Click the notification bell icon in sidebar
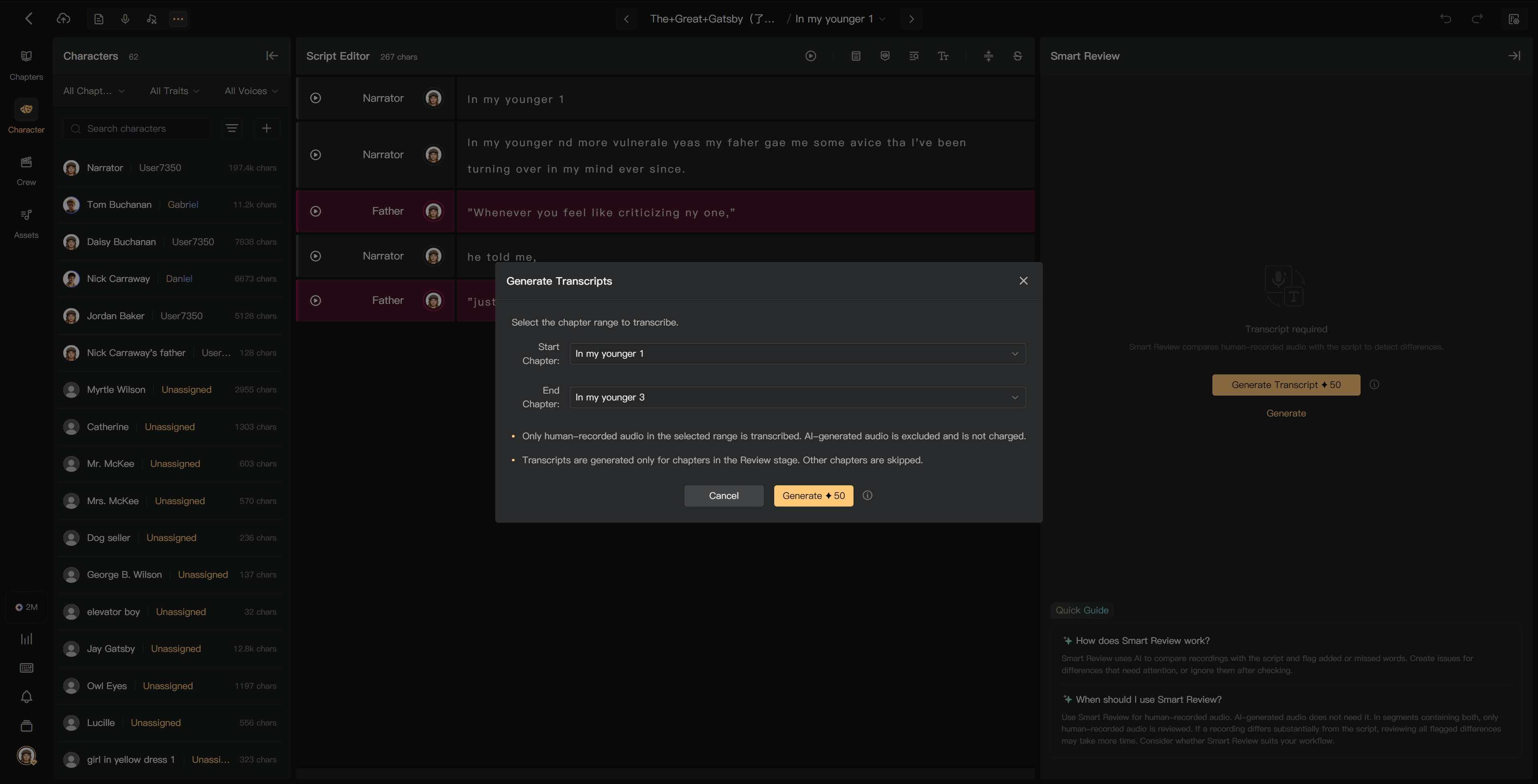 coord(26,697)
